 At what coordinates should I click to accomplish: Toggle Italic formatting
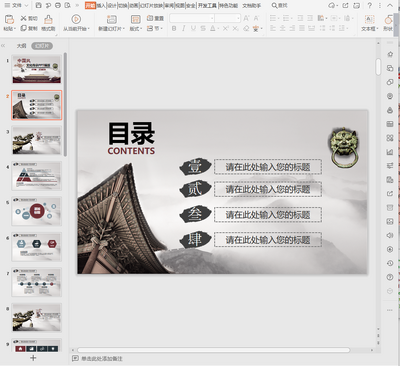tap(184, 29)
